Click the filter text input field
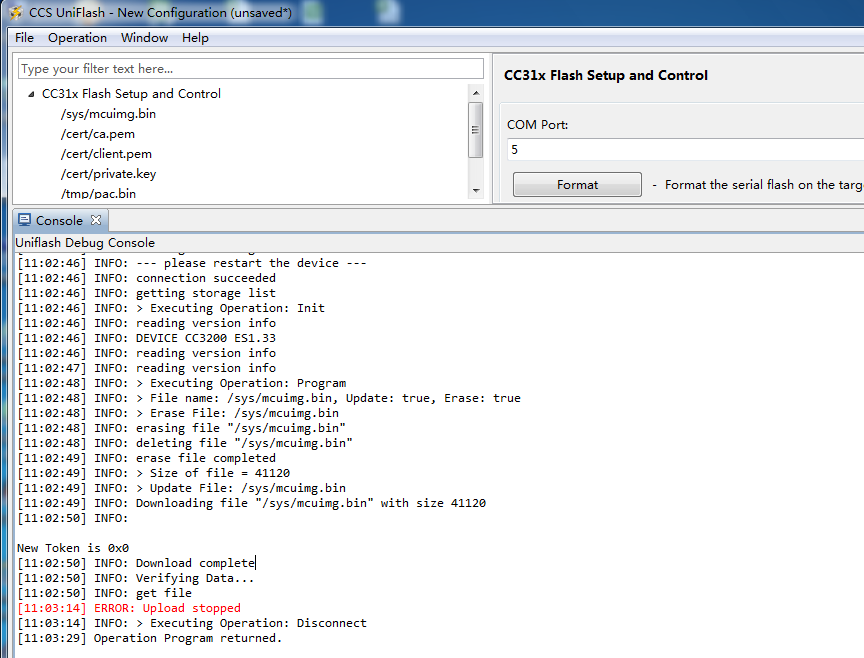The width and height of the screenshot is (864, 658). (251, 69)
